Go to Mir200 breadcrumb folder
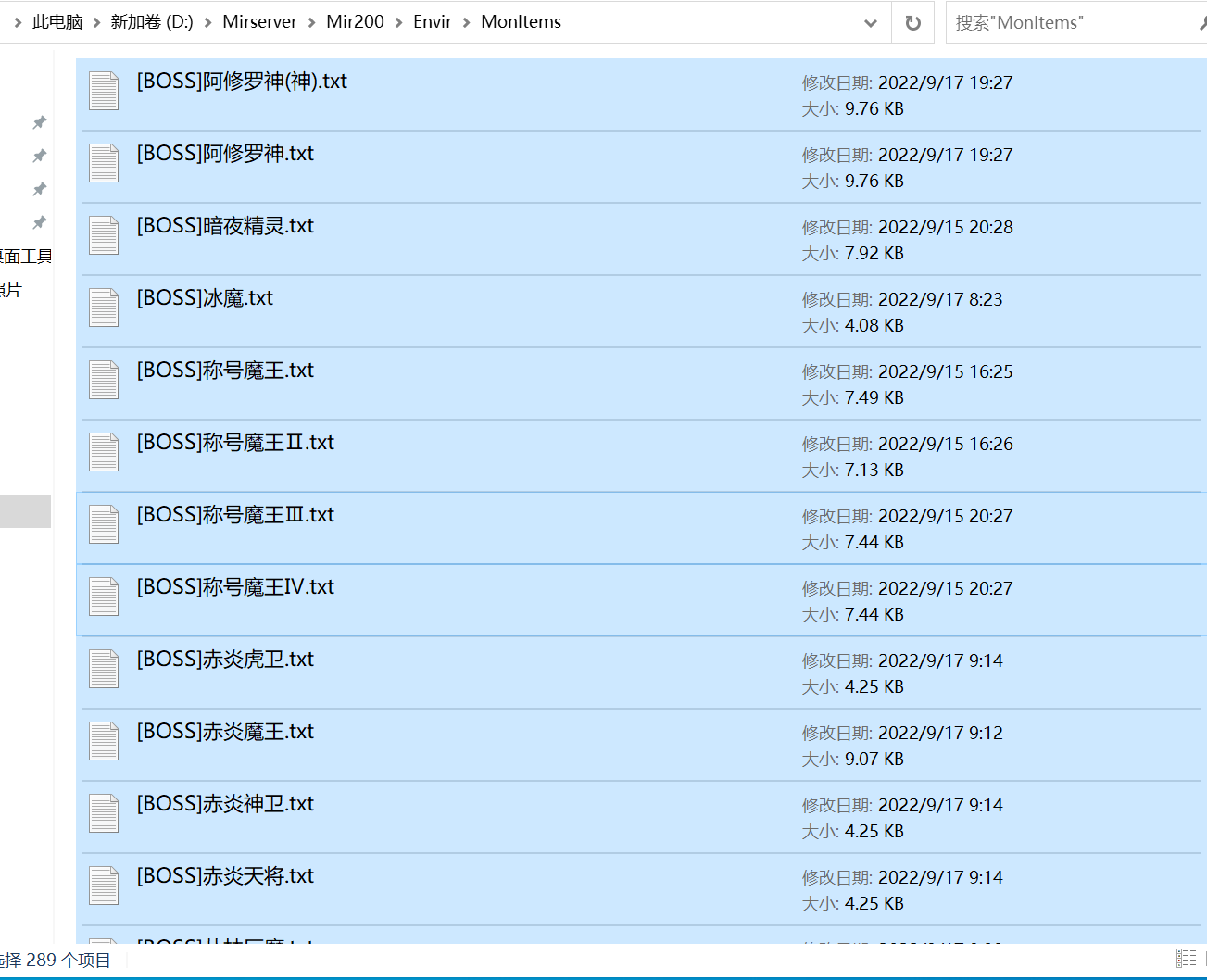This screenshot has height=980, width=1207. [x=355, y=22]
